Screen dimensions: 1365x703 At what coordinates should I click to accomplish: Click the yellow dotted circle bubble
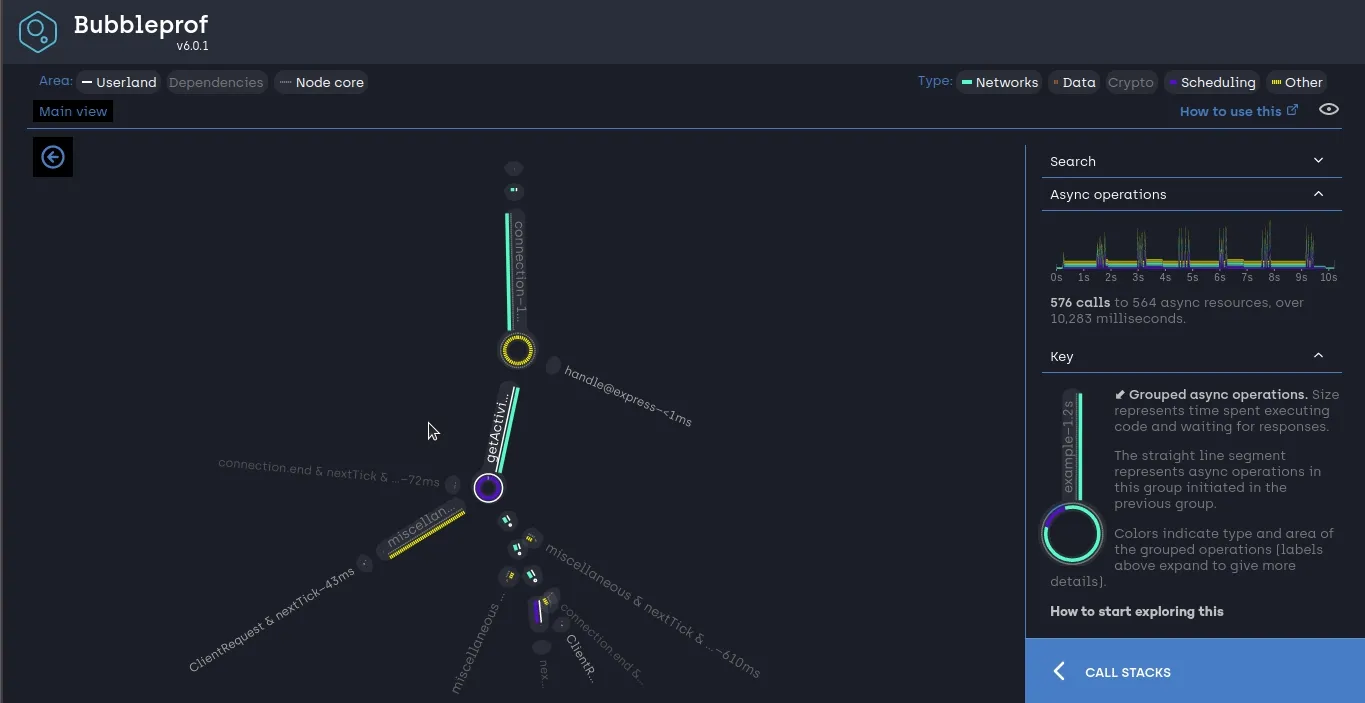point(517,351)
